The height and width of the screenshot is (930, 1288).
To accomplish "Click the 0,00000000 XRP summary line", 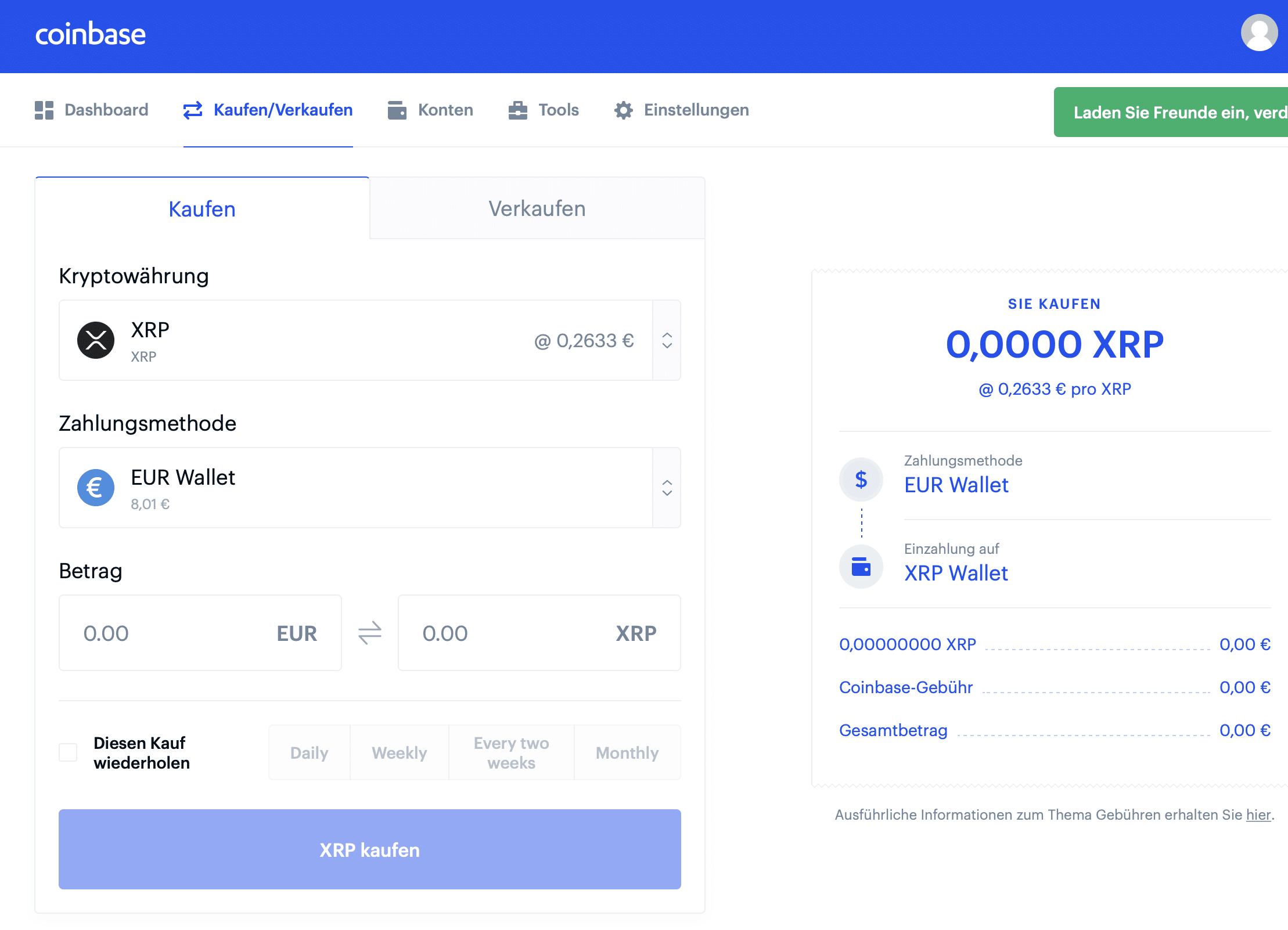I will pyautogui.click(x=1055, y=644).
